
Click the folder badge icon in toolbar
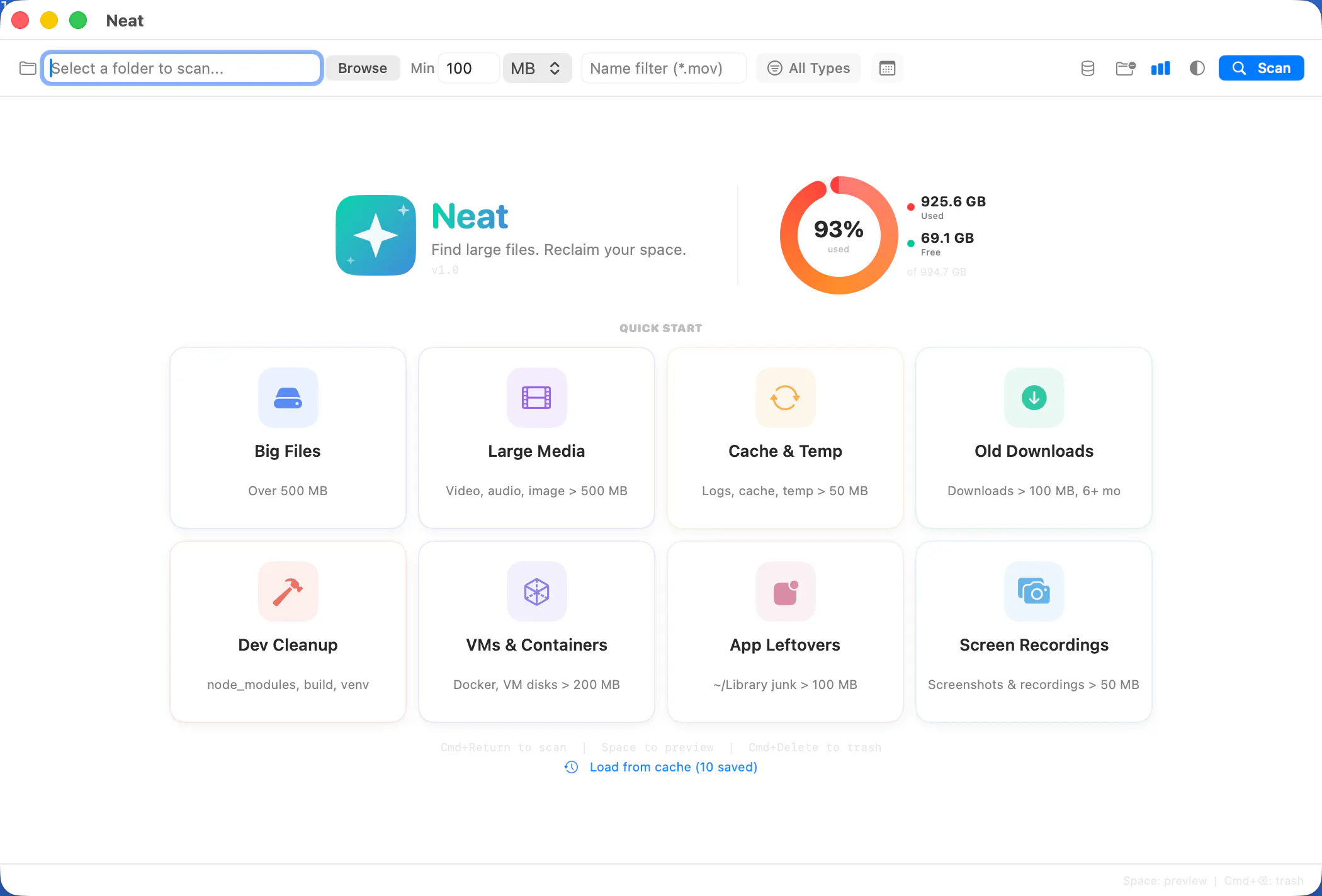[1125, 68]
